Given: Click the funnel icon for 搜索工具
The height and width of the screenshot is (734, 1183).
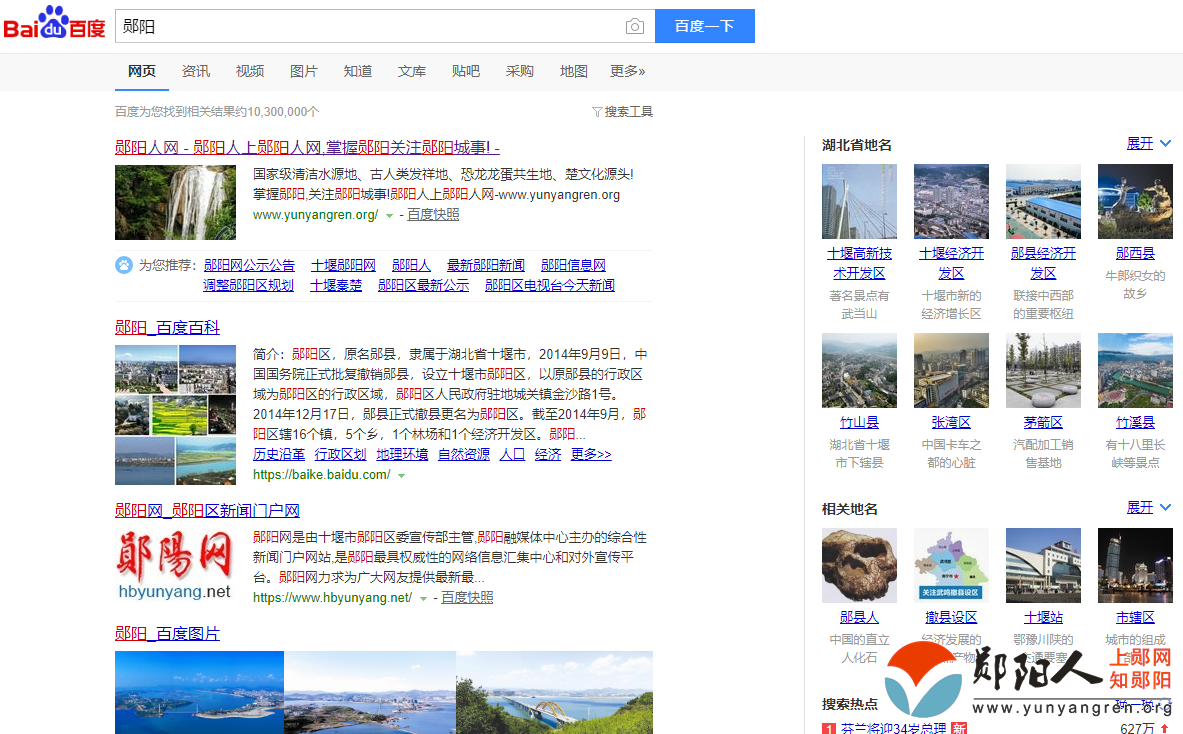Looking at the screenshot, I should click(x=597, y=112).
